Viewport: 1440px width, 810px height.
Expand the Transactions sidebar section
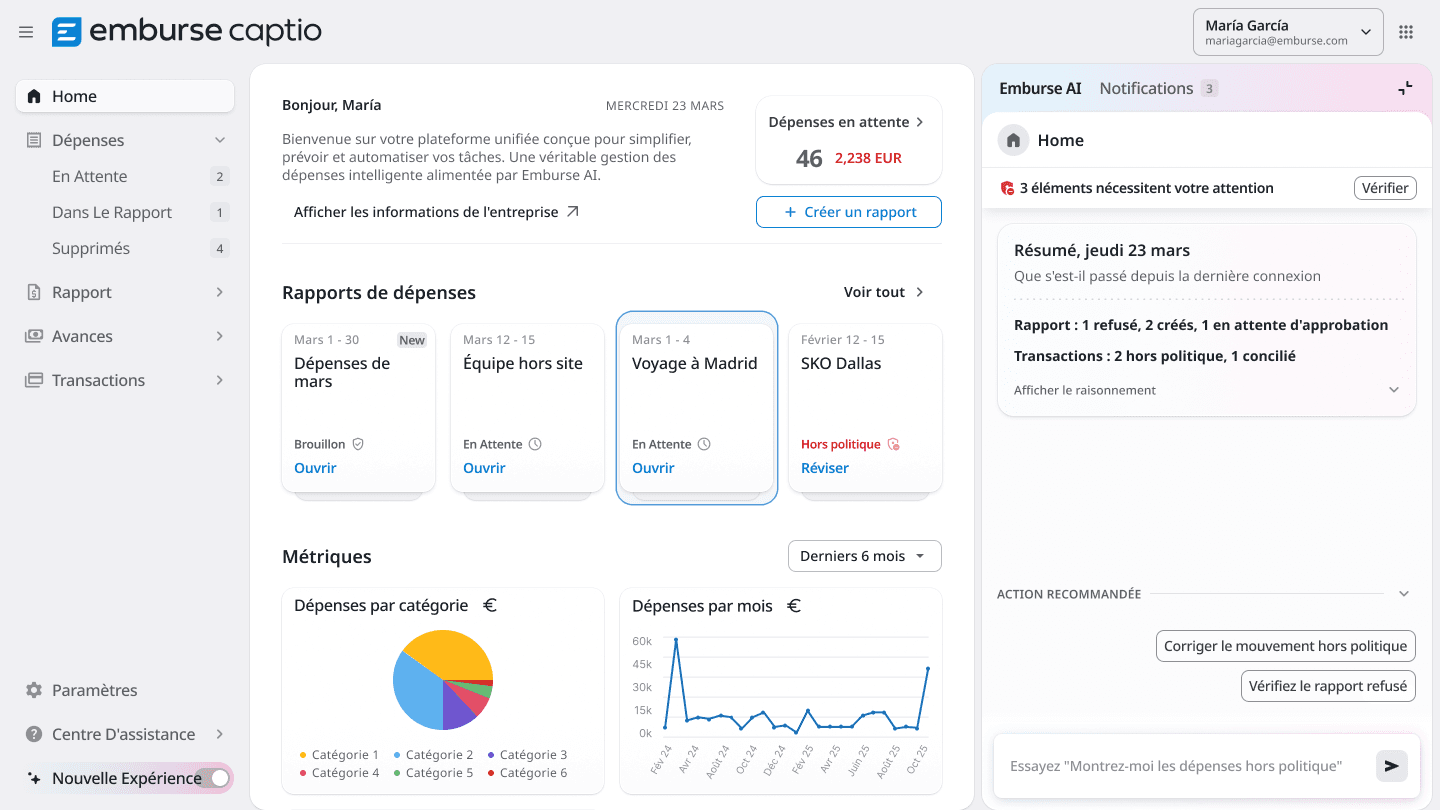coord(220,380)
